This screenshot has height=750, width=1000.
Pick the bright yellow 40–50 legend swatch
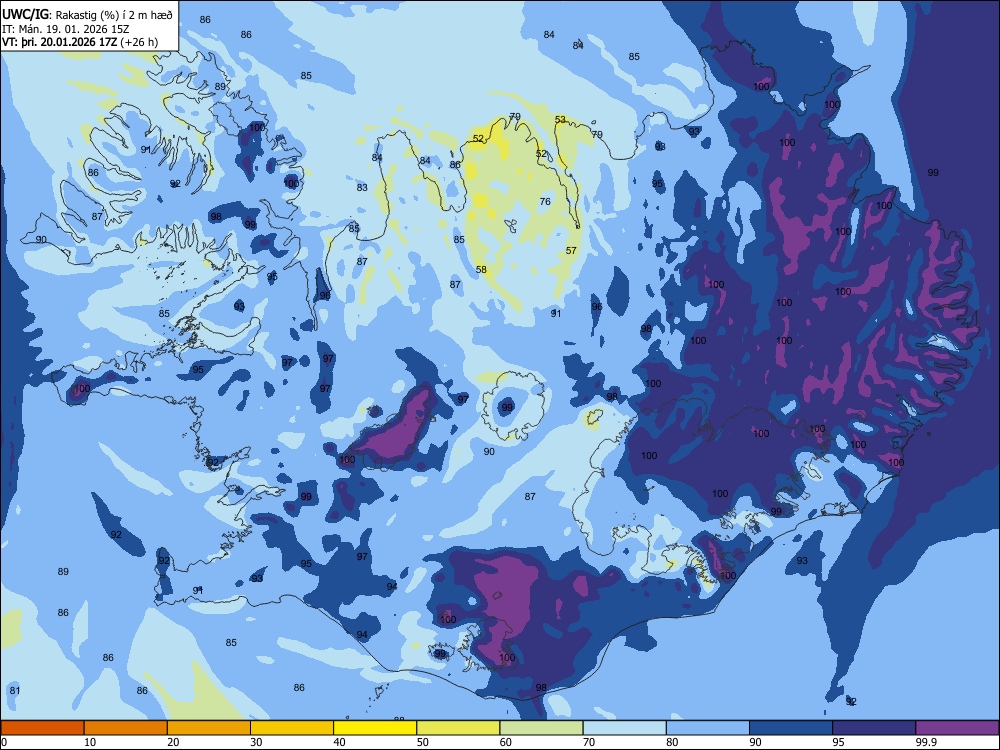coord(375,728)
